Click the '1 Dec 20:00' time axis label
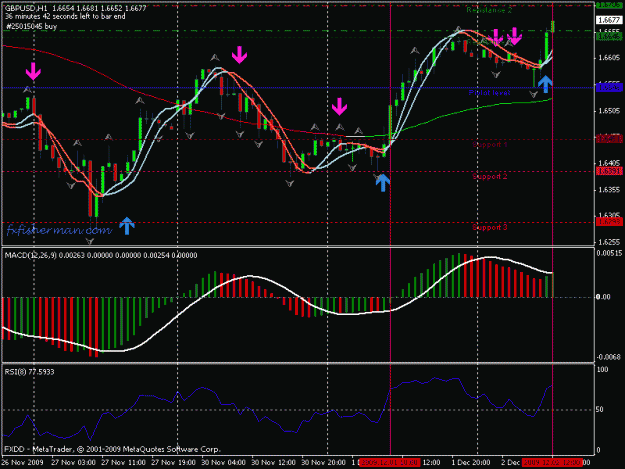 (471, 463)
